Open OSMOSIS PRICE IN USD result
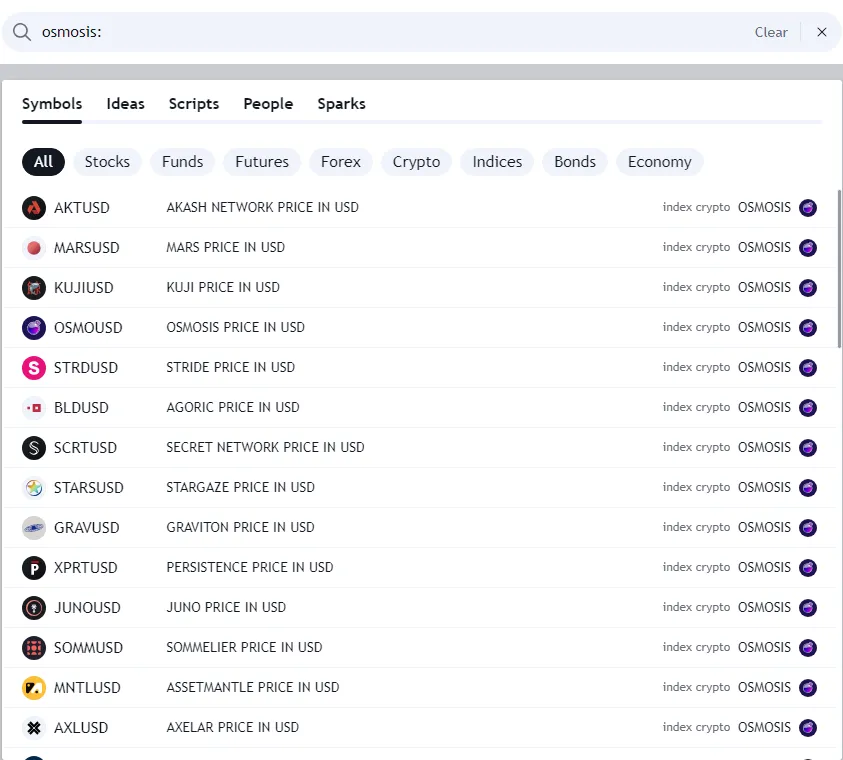Image resolution: width=843 pixels, height=760 pixels. pos(235,327)
